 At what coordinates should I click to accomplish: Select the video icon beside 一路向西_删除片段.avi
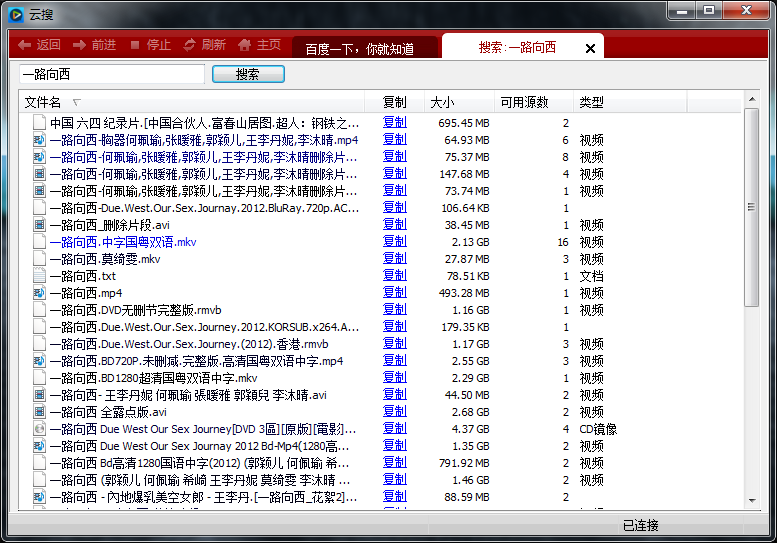pyautogui.click(x=39, y=225)
